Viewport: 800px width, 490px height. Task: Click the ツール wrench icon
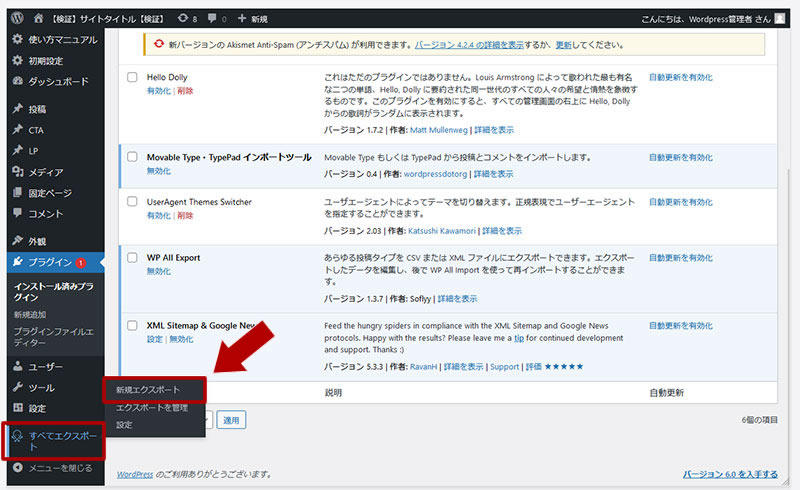[x=18, y=387]
